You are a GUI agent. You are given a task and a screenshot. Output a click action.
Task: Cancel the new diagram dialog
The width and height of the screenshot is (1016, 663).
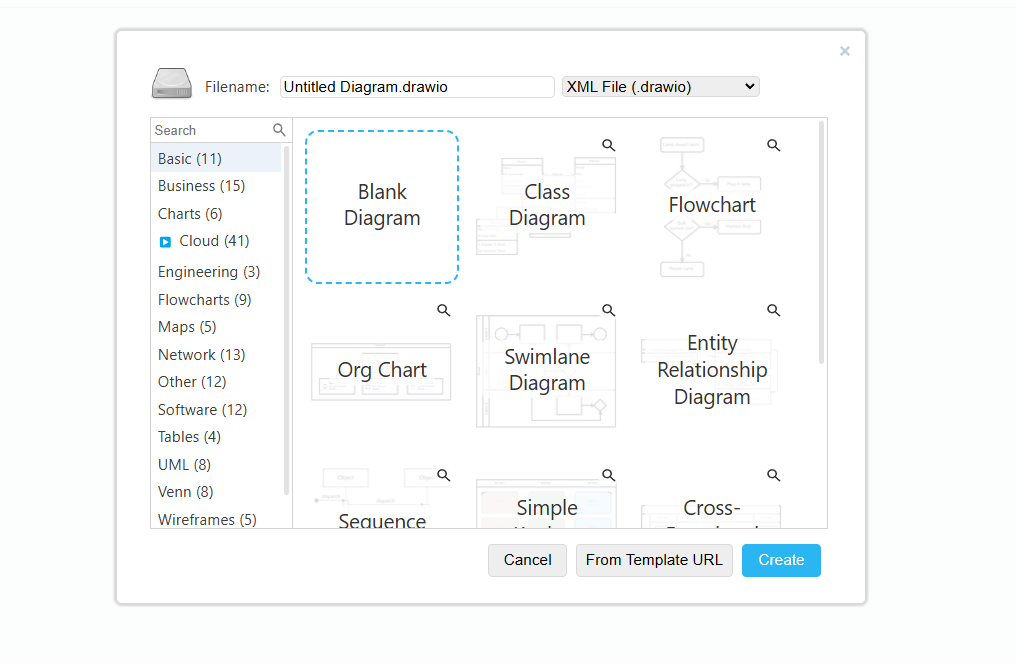pyautogui.click(x=527, y=560)
